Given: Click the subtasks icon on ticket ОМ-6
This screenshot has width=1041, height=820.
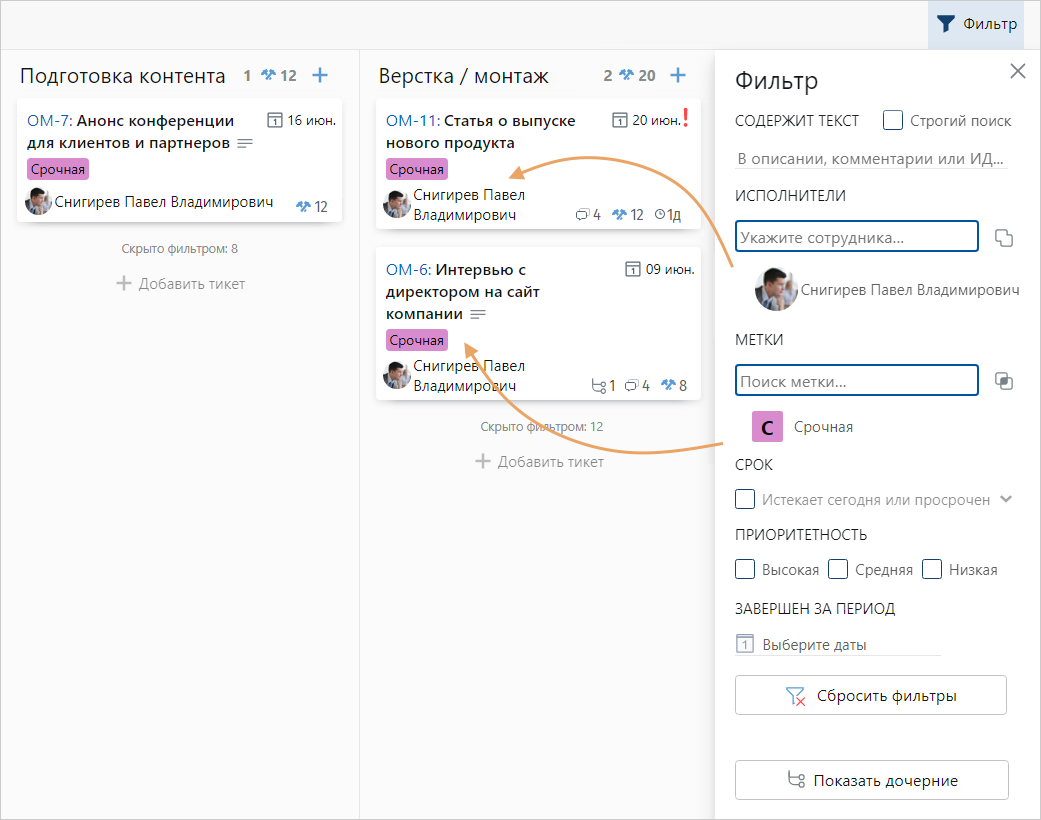Looking at the screenshot, I should (x=599, y=385).
